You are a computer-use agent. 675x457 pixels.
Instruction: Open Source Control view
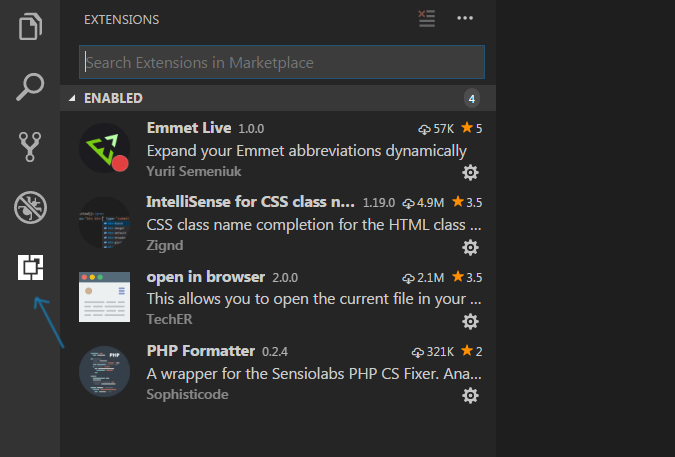coord(30,147)
